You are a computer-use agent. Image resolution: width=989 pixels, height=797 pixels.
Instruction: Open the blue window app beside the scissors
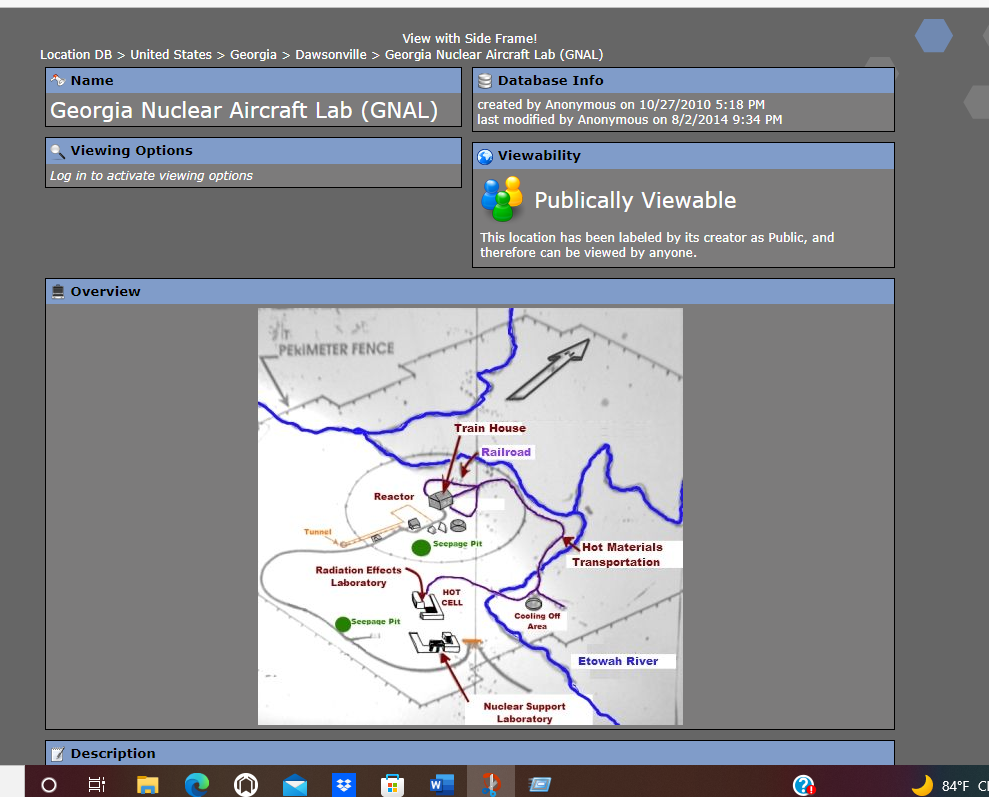[540, 785]
